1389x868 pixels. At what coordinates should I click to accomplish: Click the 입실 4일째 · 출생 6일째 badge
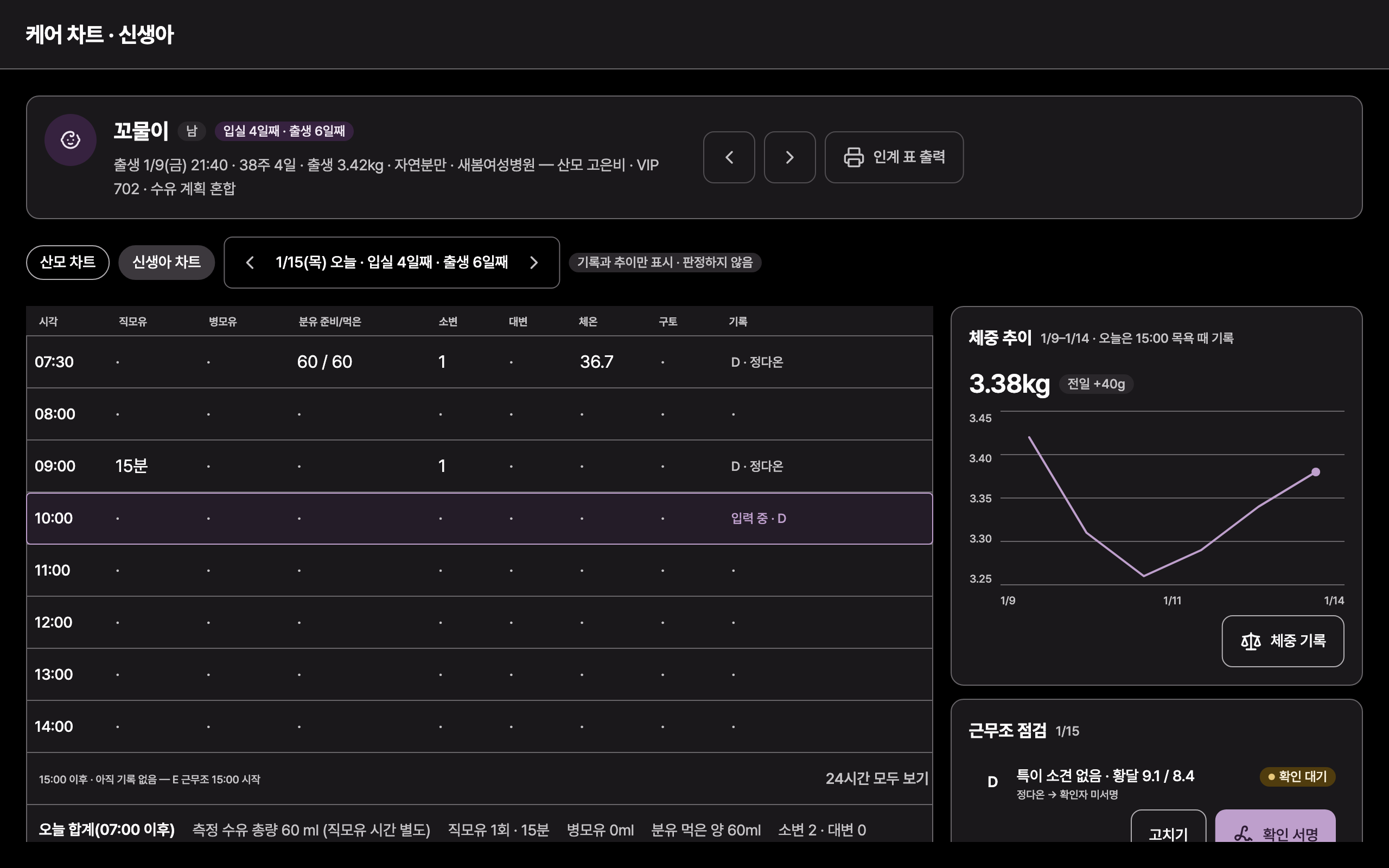click(x=284, y=131)
